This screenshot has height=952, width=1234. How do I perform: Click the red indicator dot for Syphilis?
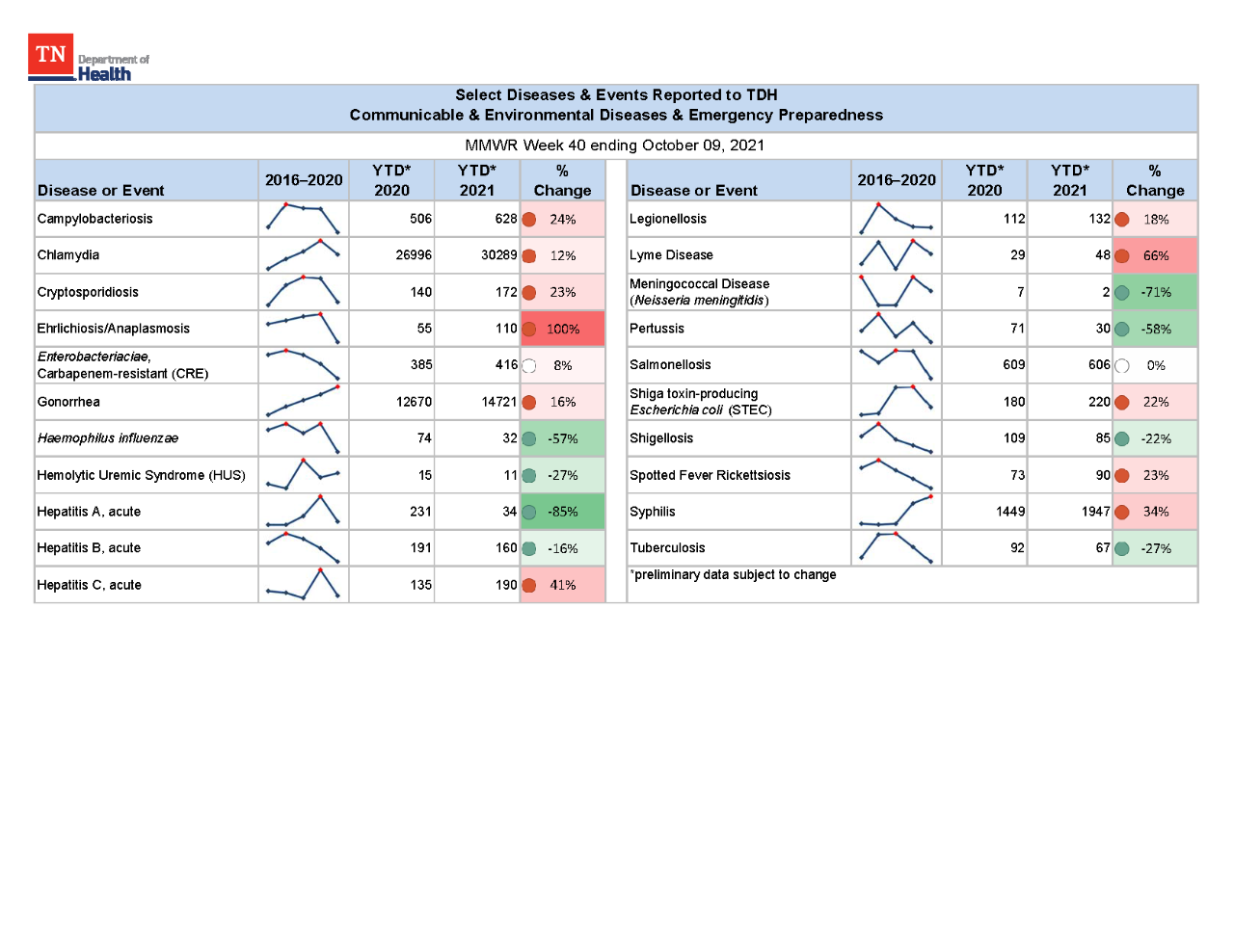(x=1122, y=513)
